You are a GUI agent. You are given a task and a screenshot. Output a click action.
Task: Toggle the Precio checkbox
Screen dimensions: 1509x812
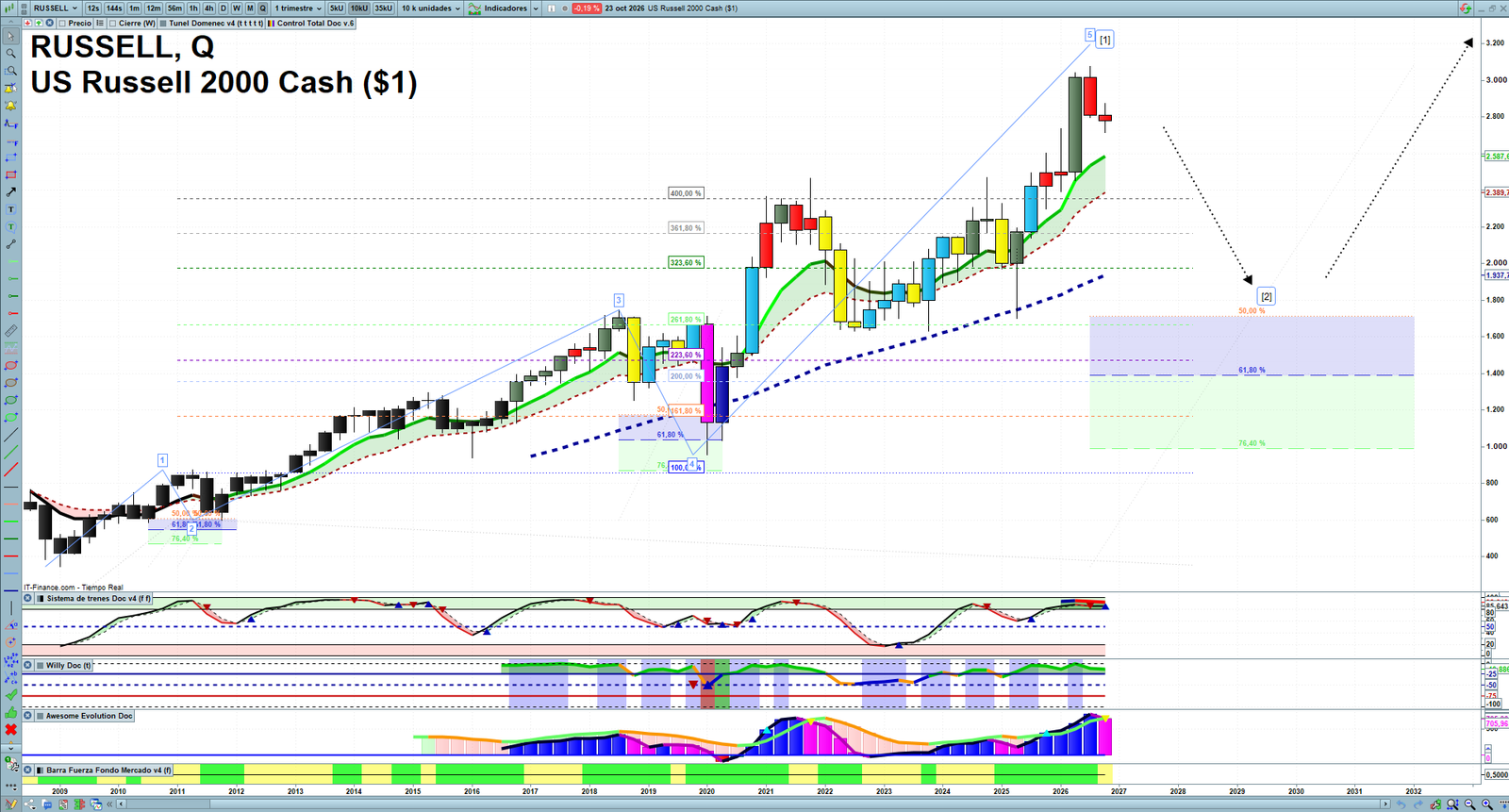63,24
